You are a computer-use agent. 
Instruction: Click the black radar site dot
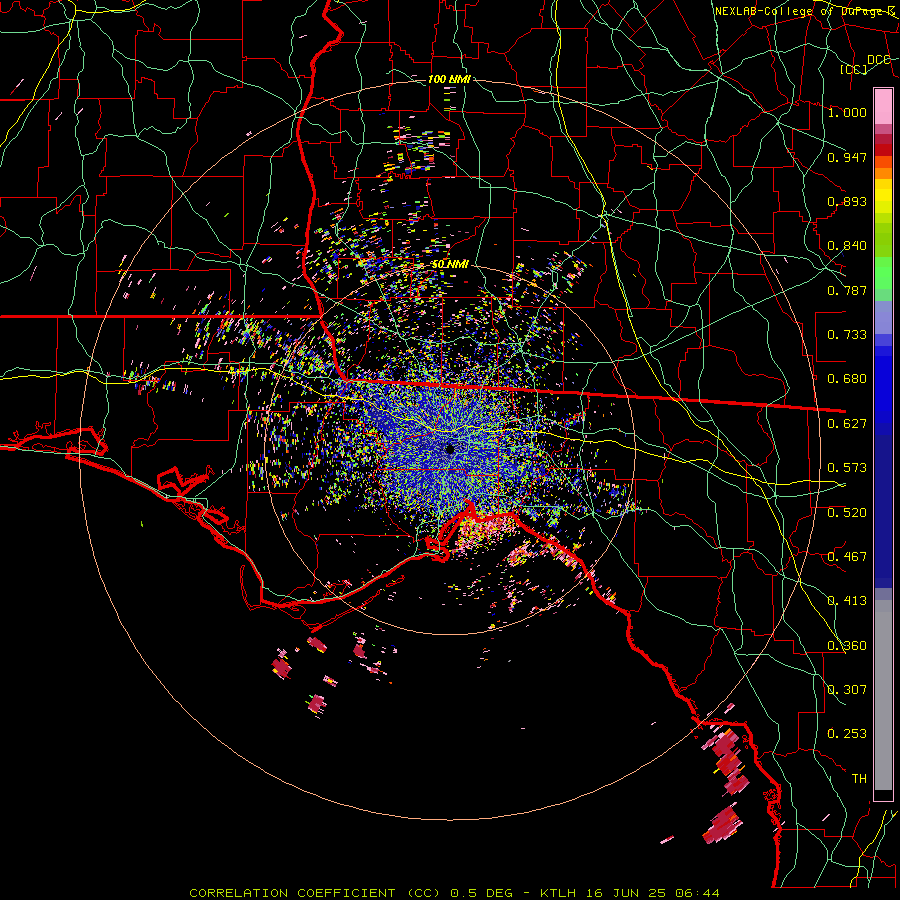coord(450,449)
